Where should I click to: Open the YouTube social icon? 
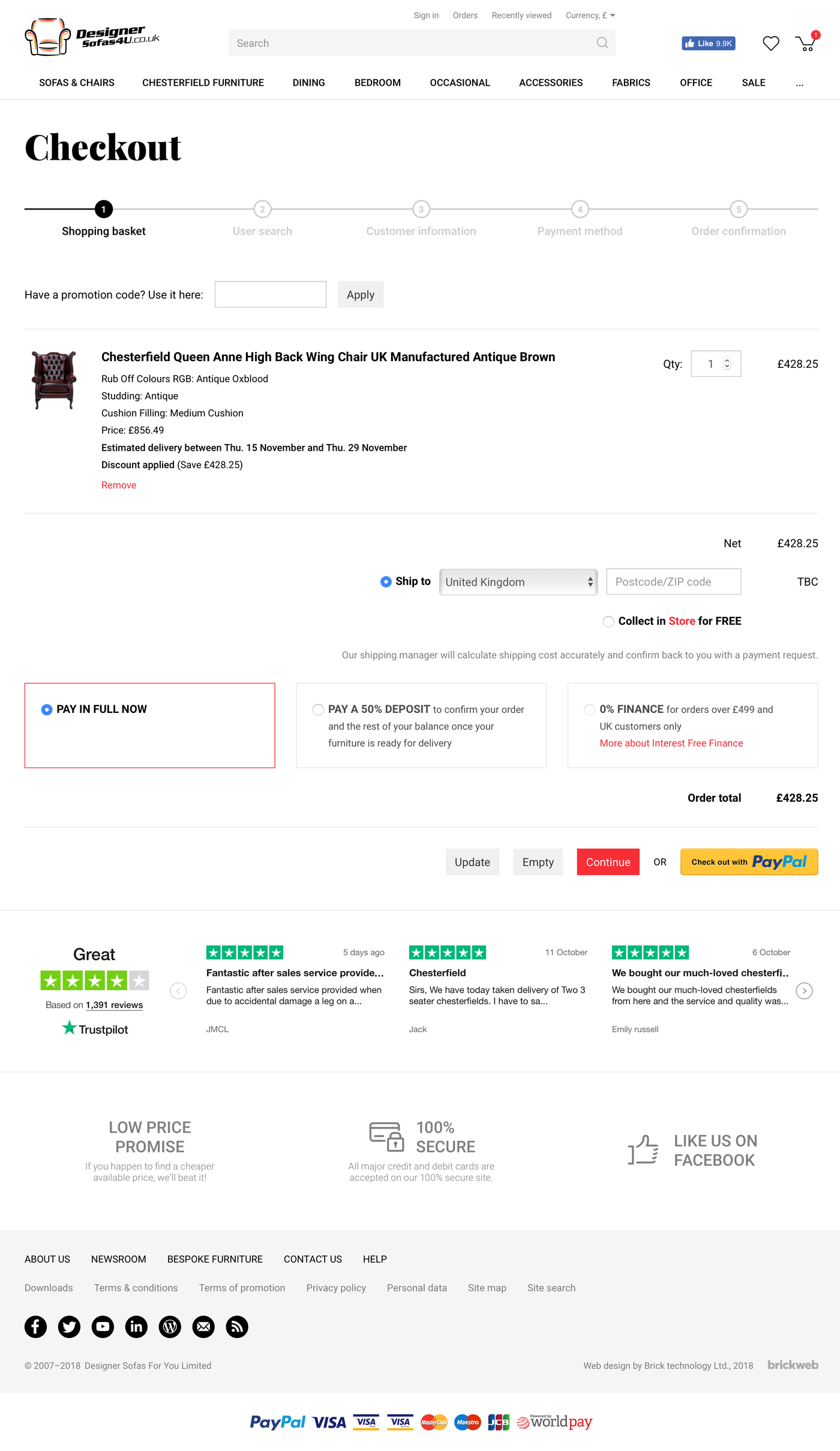click(x=103, y=1326)
